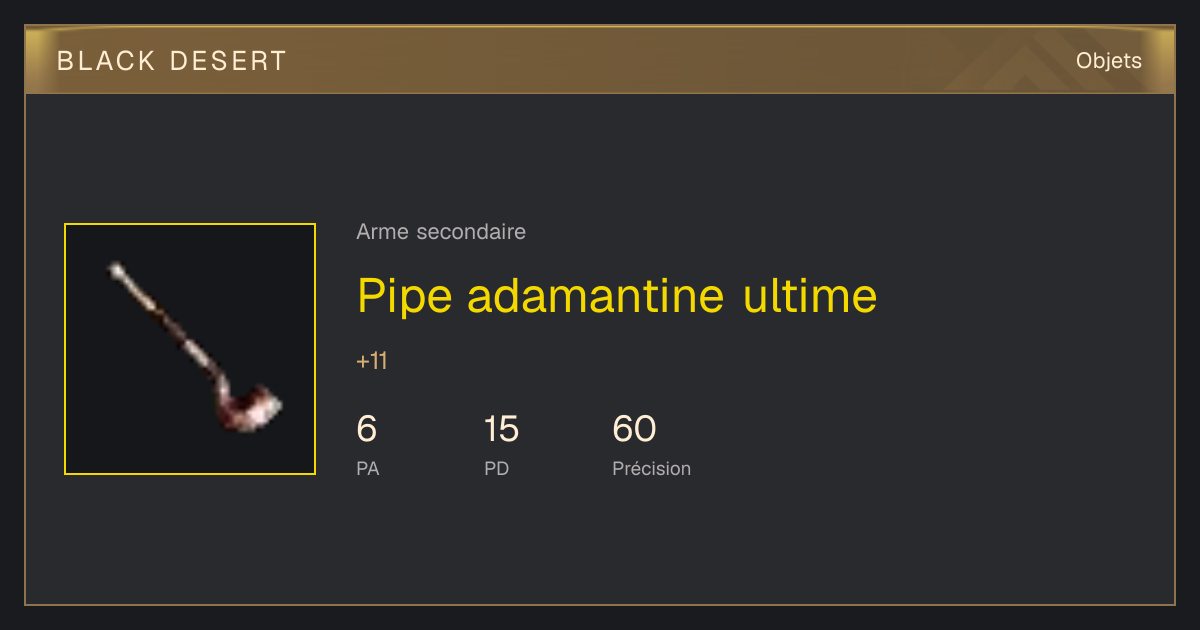
Task: Click the word DESERT in the header
Action: [x=229, y=61]
